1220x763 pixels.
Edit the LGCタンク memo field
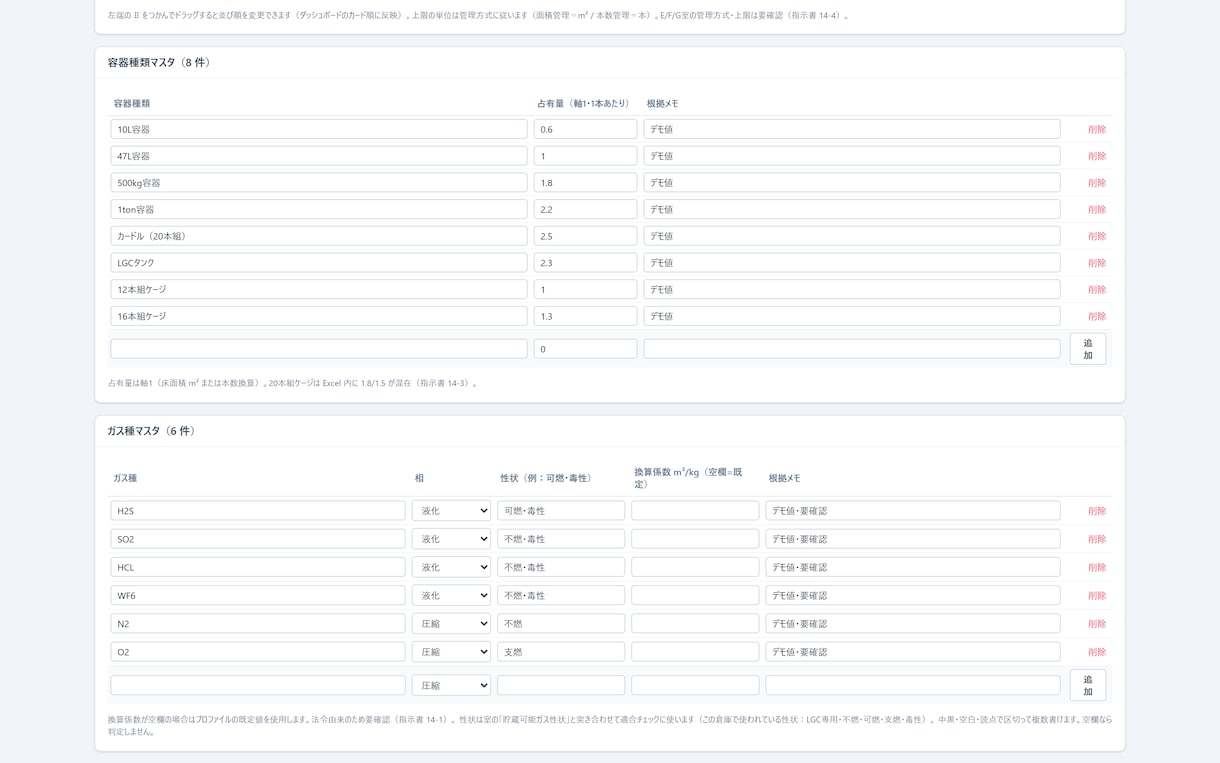tap(852, 263)
